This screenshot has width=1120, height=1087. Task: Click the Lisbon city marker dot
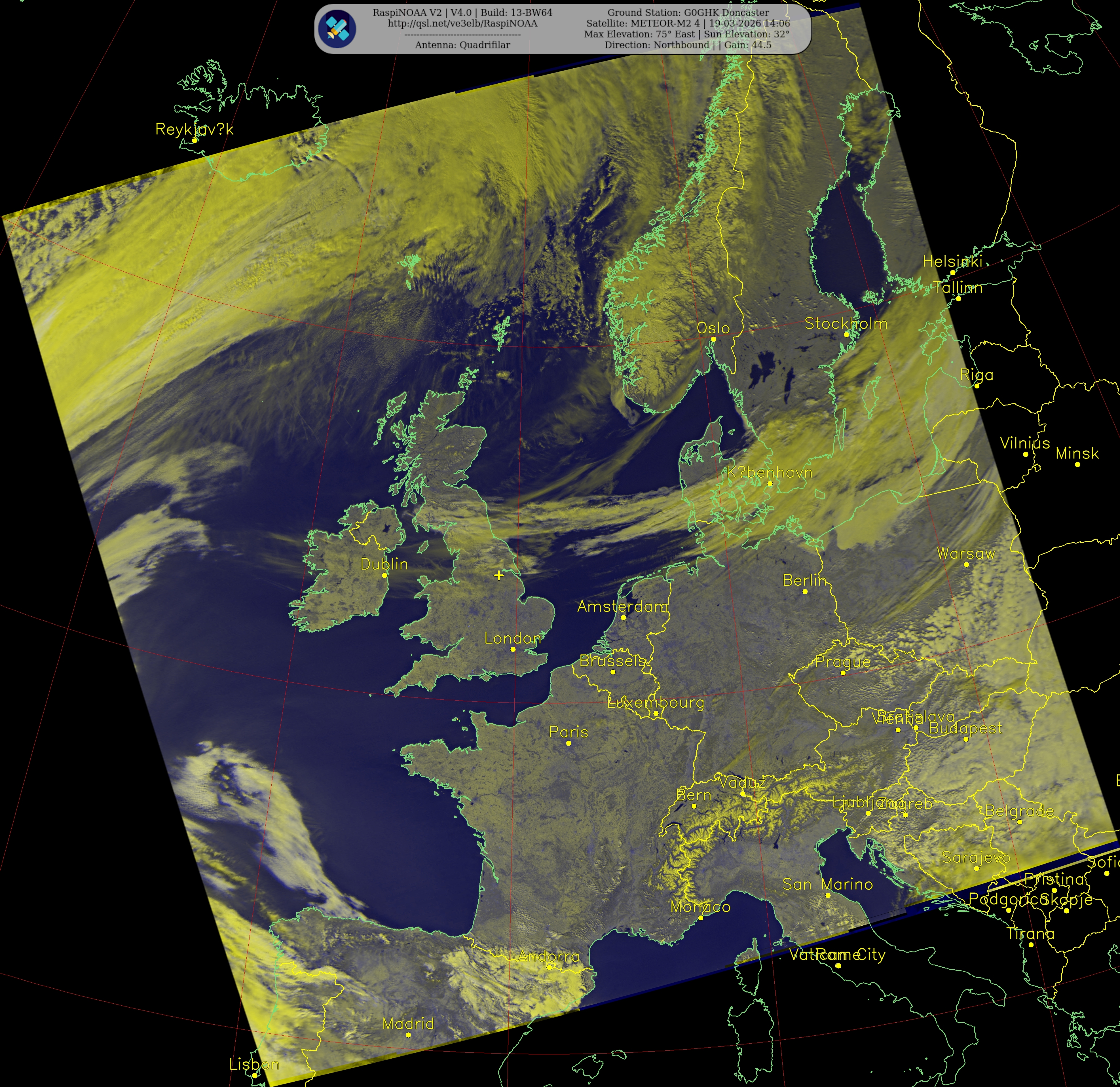[254, 1076]
